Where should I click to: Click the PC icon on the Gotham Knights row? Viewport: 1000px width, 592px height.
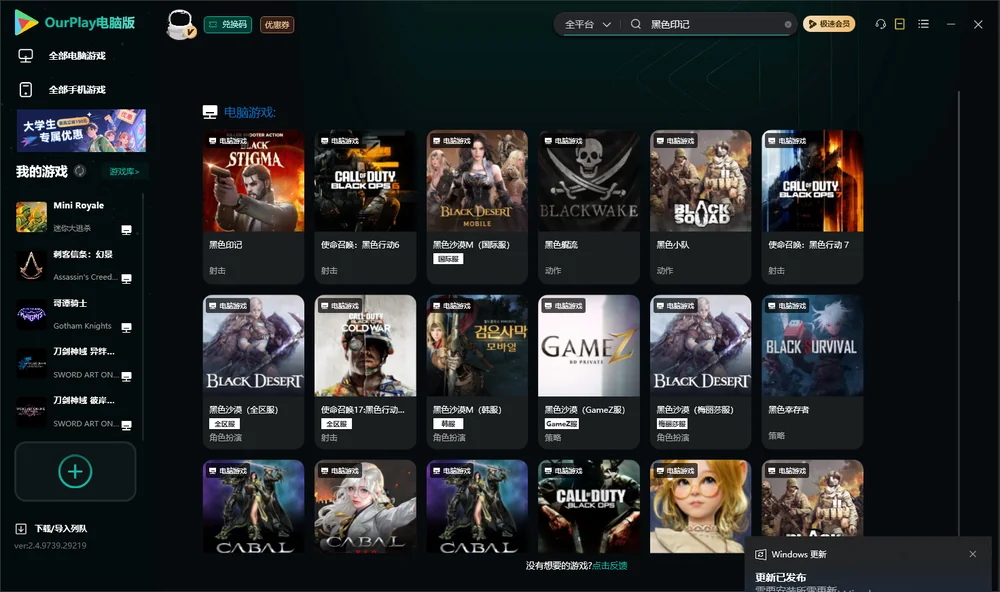[x=126, y=328]
